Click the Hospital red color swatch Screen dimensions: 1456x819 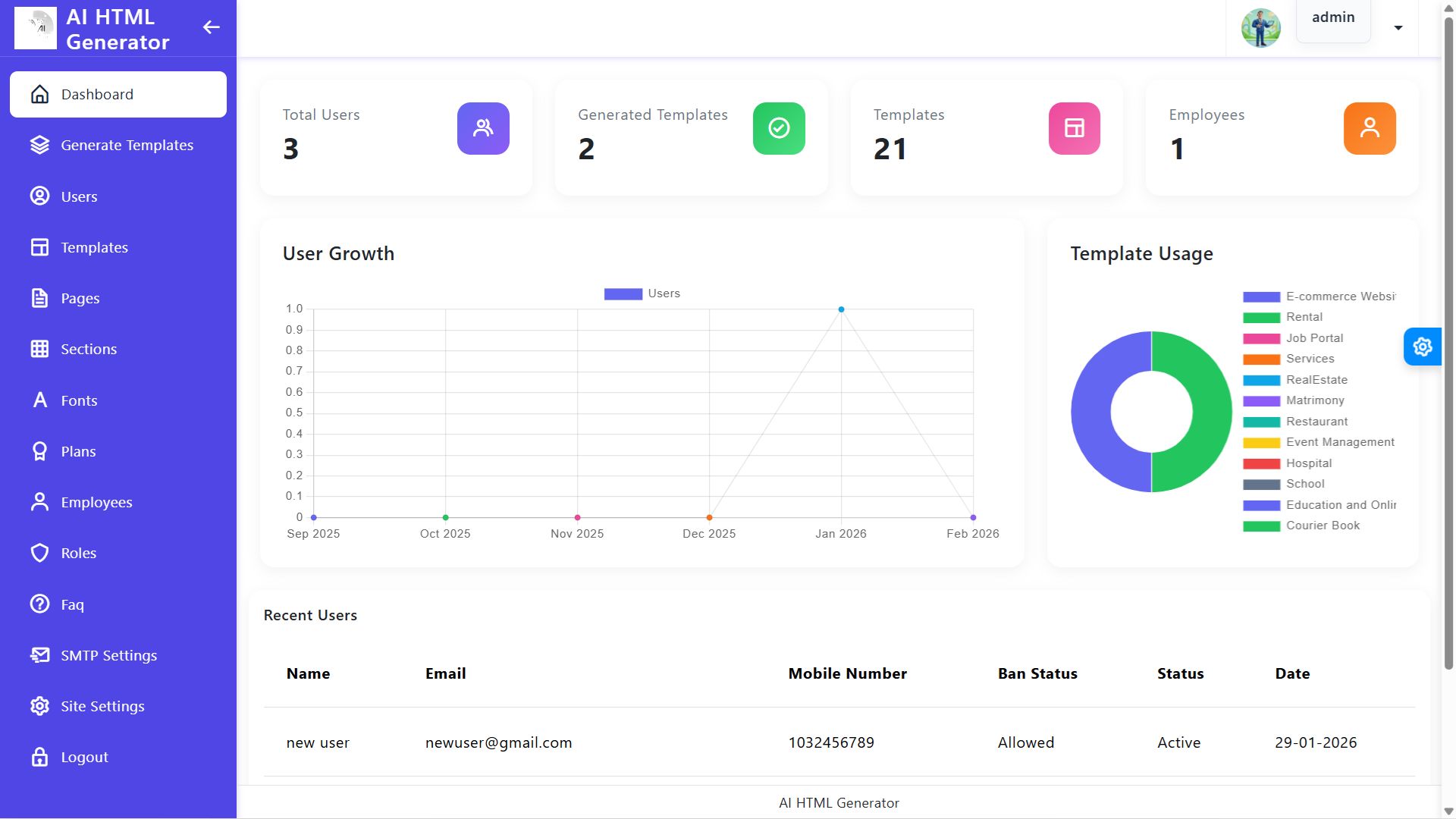coord(1261,463)
